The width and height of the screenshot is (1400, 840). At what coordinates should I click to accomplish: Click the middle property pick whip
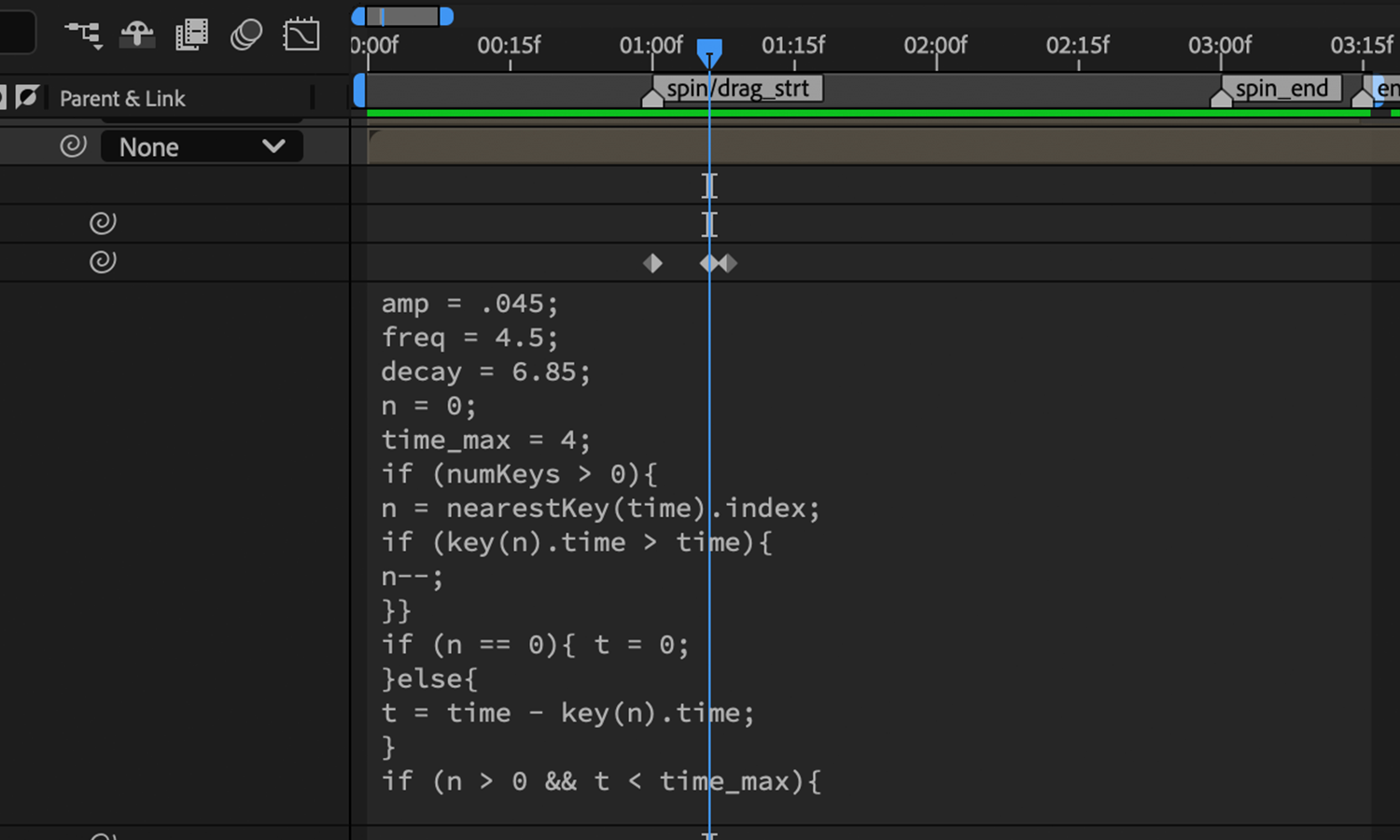point(103,223)
